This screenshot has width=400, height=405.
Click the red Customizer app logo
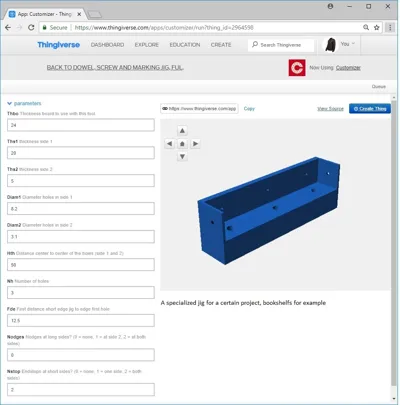297,68
